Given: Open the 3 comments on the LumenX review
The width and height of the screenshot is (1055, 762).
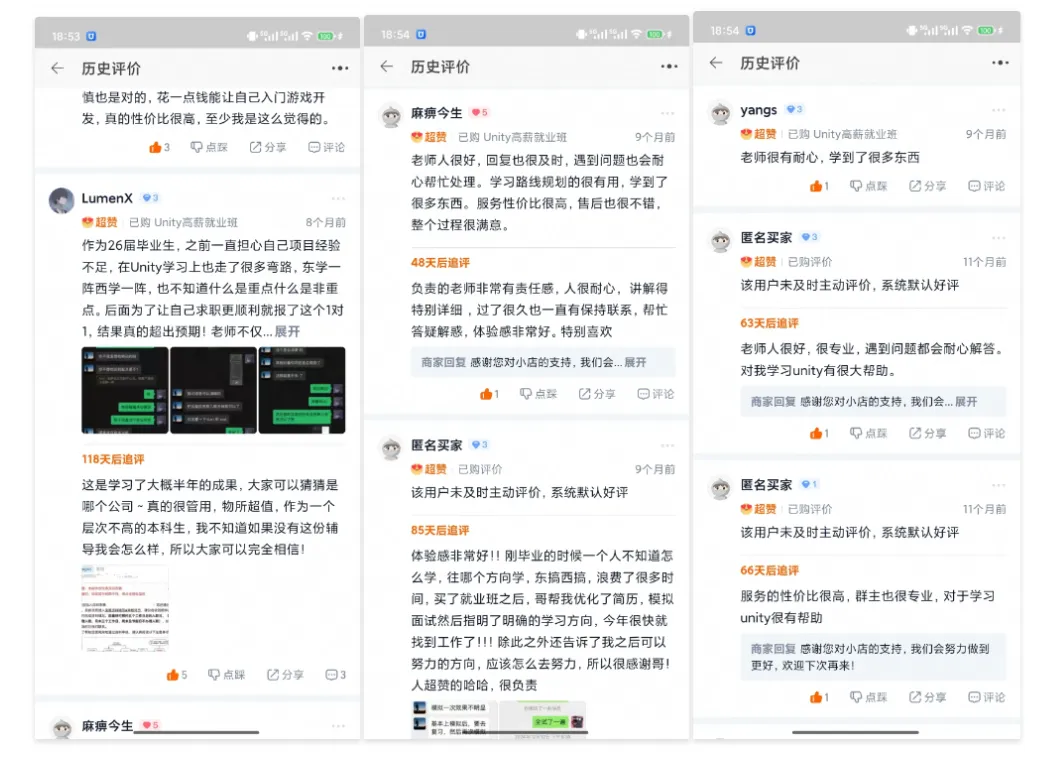Looking at the screenshot, I should pos(336,675).
